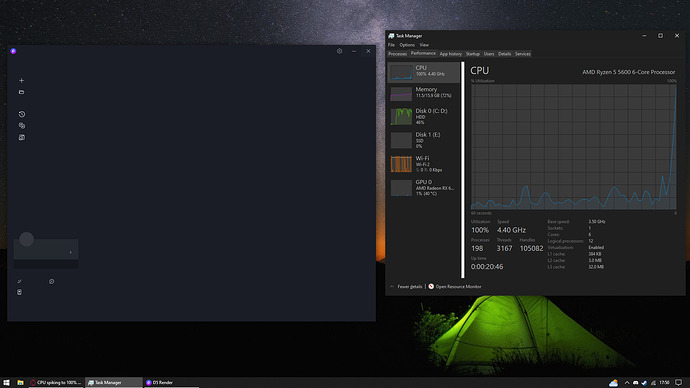Select Disk 0 (C: D:) performance item
Image resolution: width=690 pixels, height=388 pixels.
tap(423, 117)
